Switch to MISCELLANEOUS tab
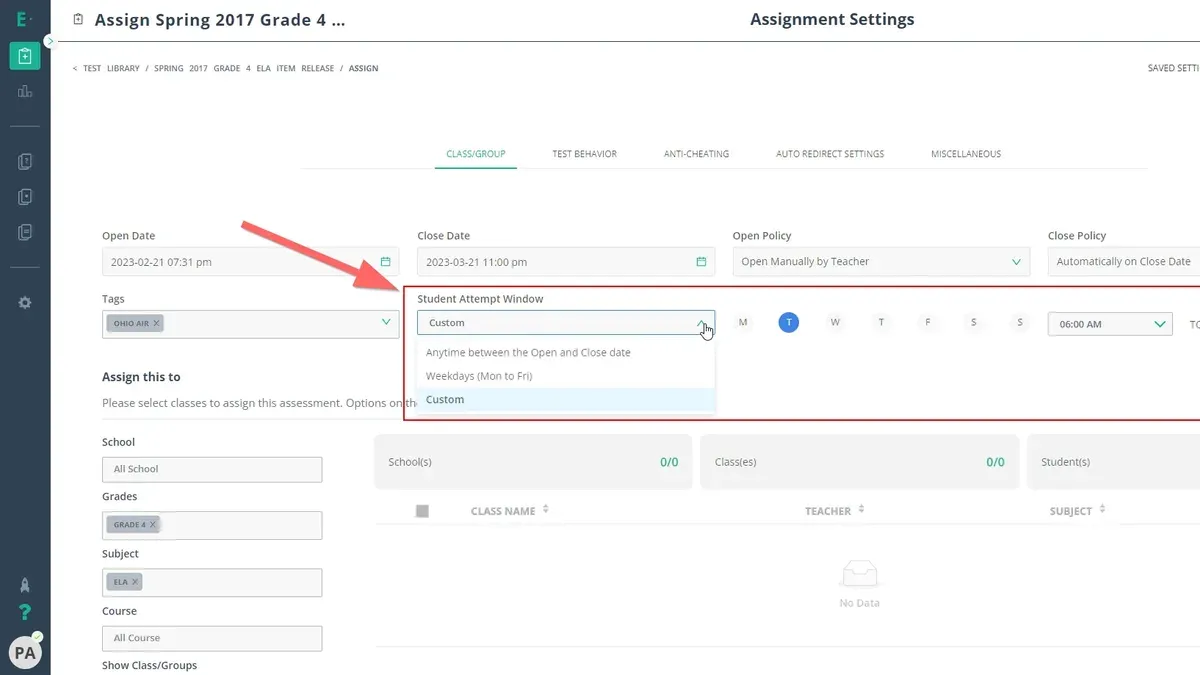Screen dimensions: 1200x675 point(966,154)
